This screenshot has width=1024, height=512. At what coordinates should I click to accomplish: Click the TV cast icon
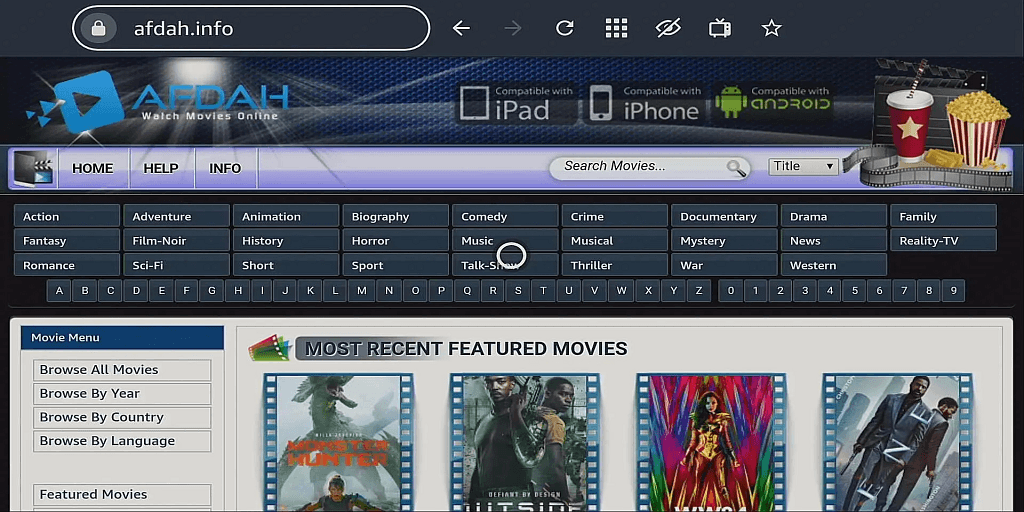pos(720,28)
